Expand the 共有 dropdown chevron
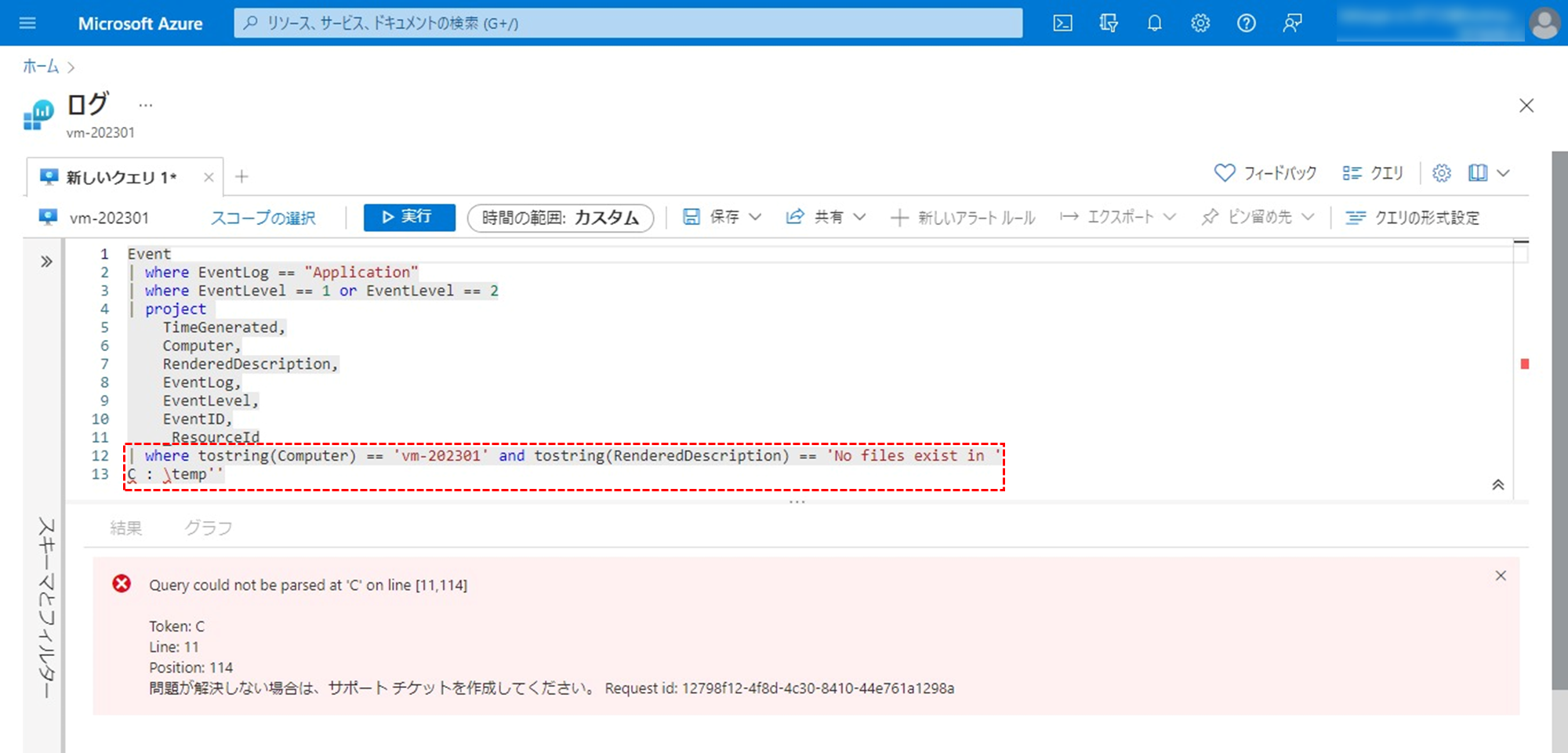The width and height of the screenshot is (1568, 753). click(x=859, y=217)
